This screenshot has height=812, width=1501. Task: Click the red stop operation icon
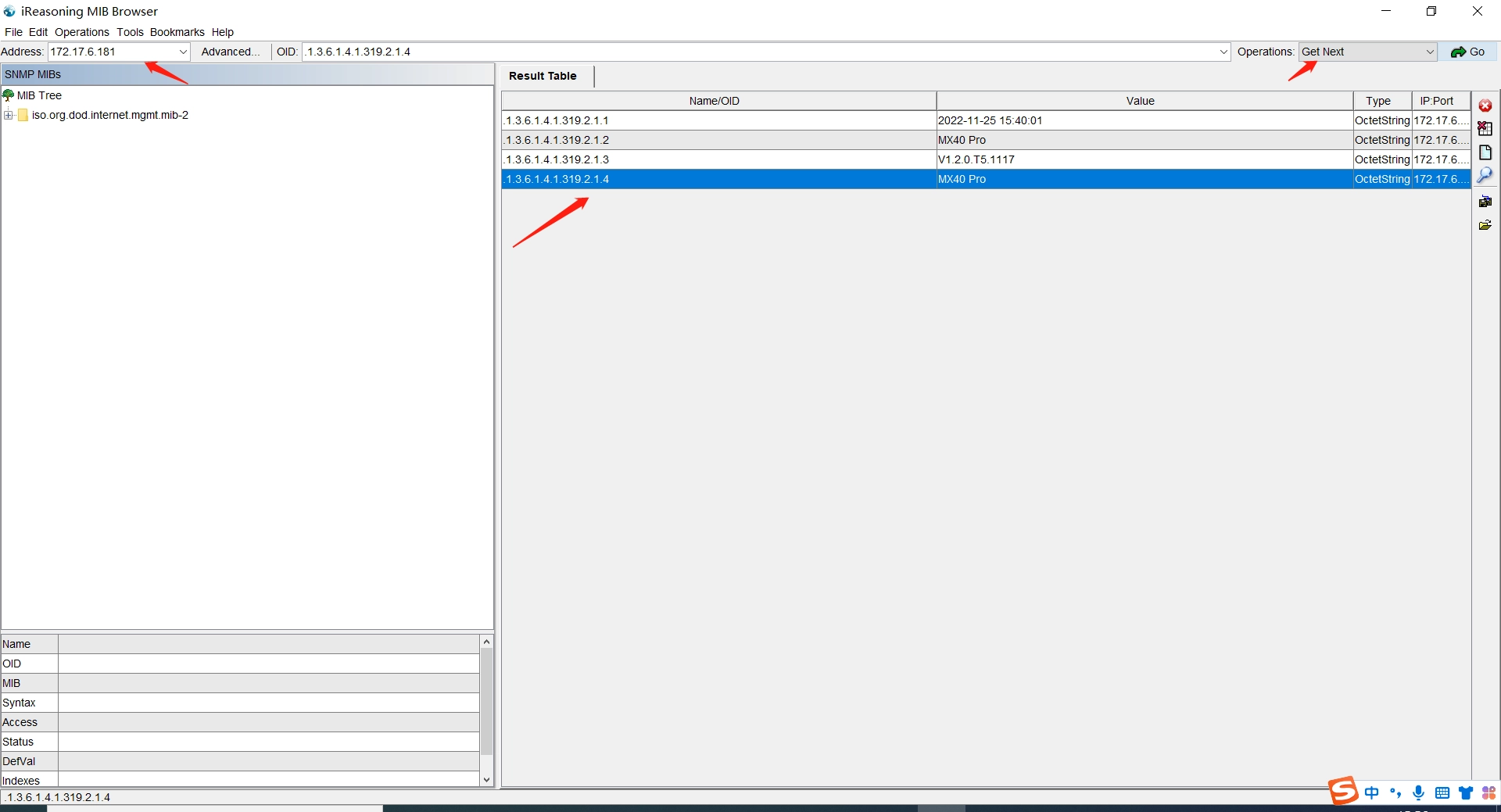pos(1485,106)
